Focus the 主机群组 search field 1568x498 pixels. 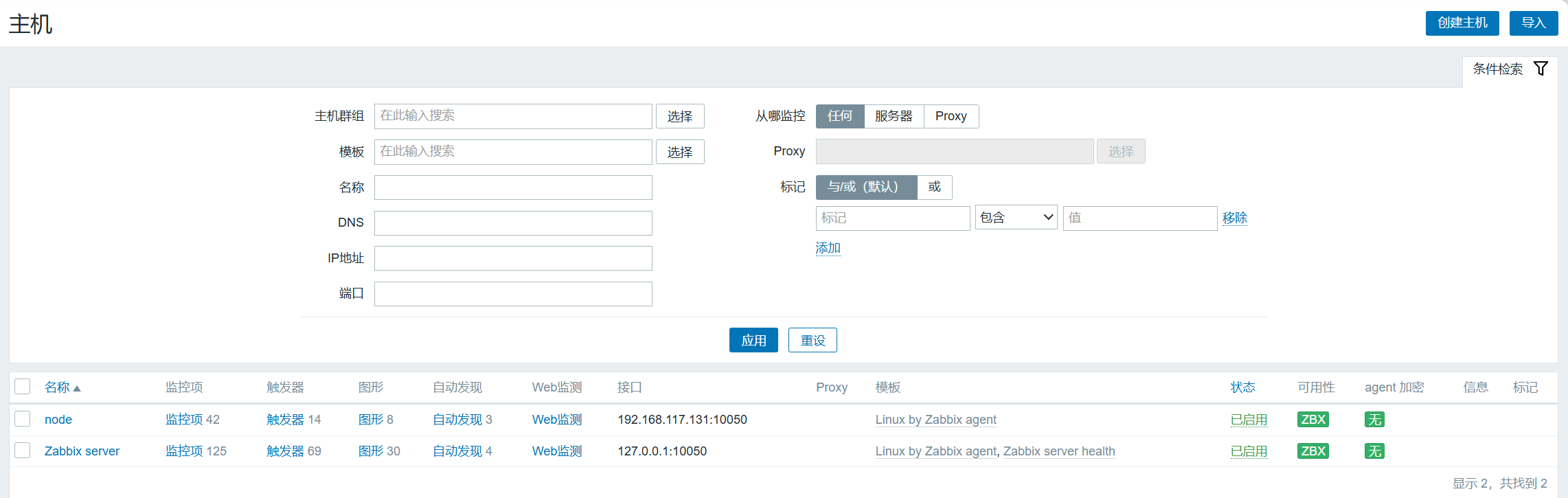pos(513,116)
